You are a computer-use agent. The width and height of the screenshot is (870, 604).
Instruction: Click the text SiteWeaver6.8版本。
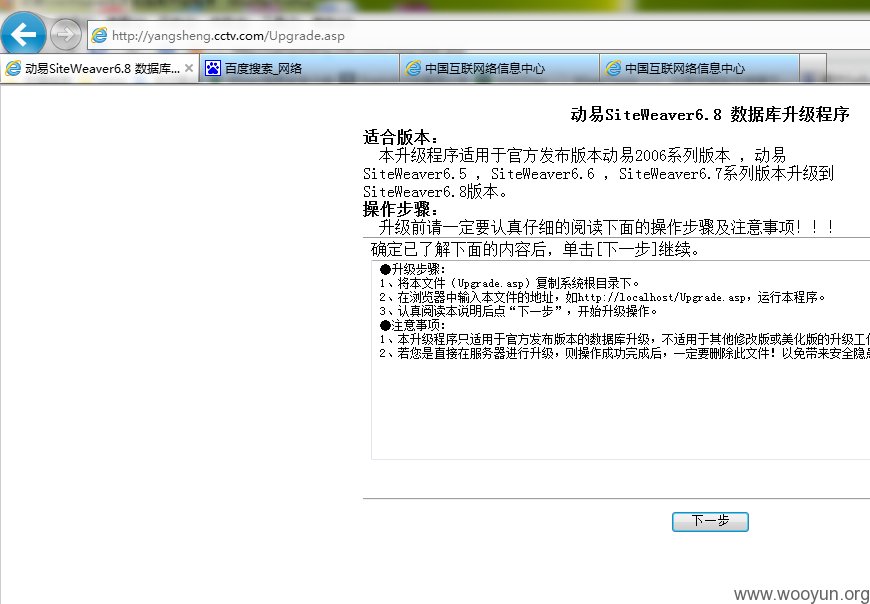coord(435,192)
